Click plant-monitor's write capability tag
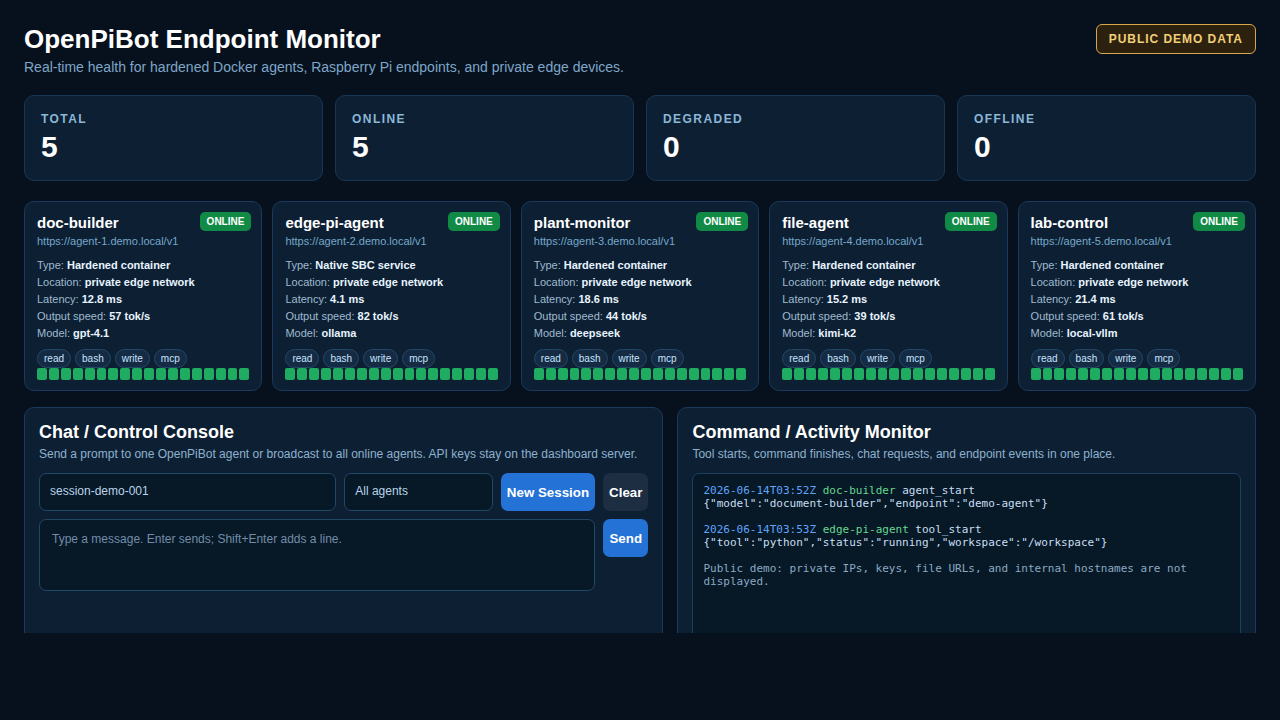The width and height of the screenshot is (1280, 720). coord(629,358)
